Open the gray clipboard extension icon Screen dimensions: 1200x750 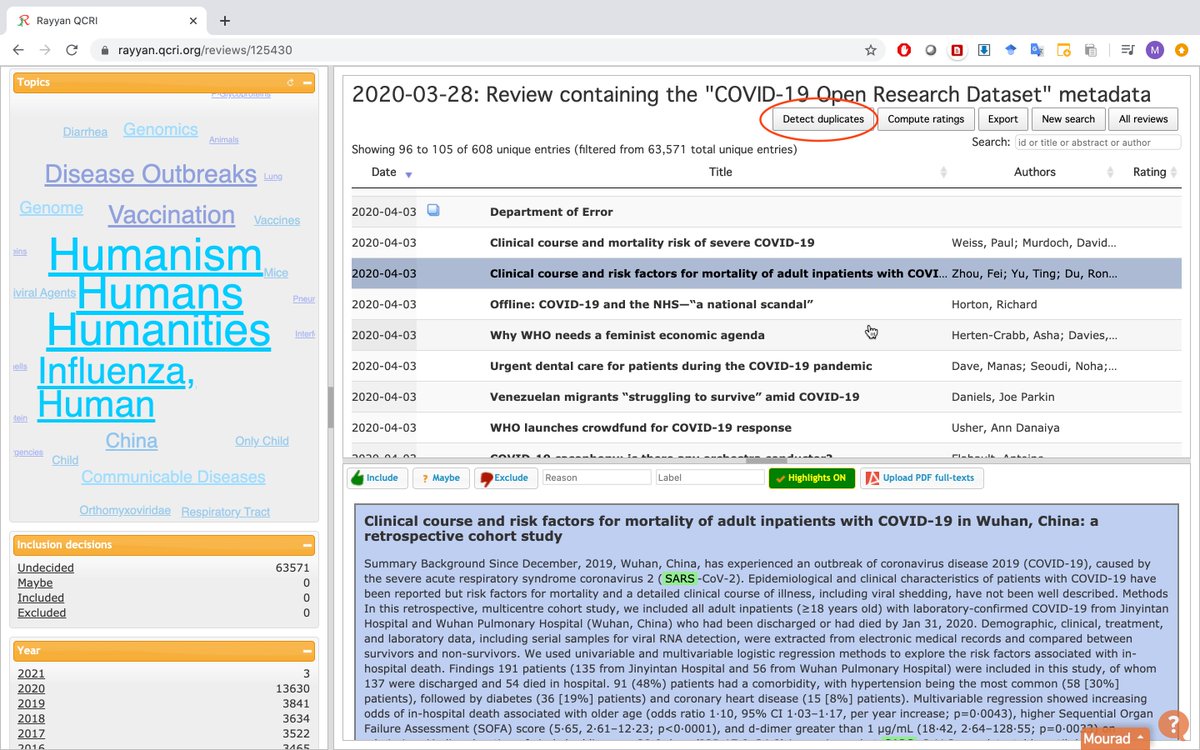[x=1090, y=49]
